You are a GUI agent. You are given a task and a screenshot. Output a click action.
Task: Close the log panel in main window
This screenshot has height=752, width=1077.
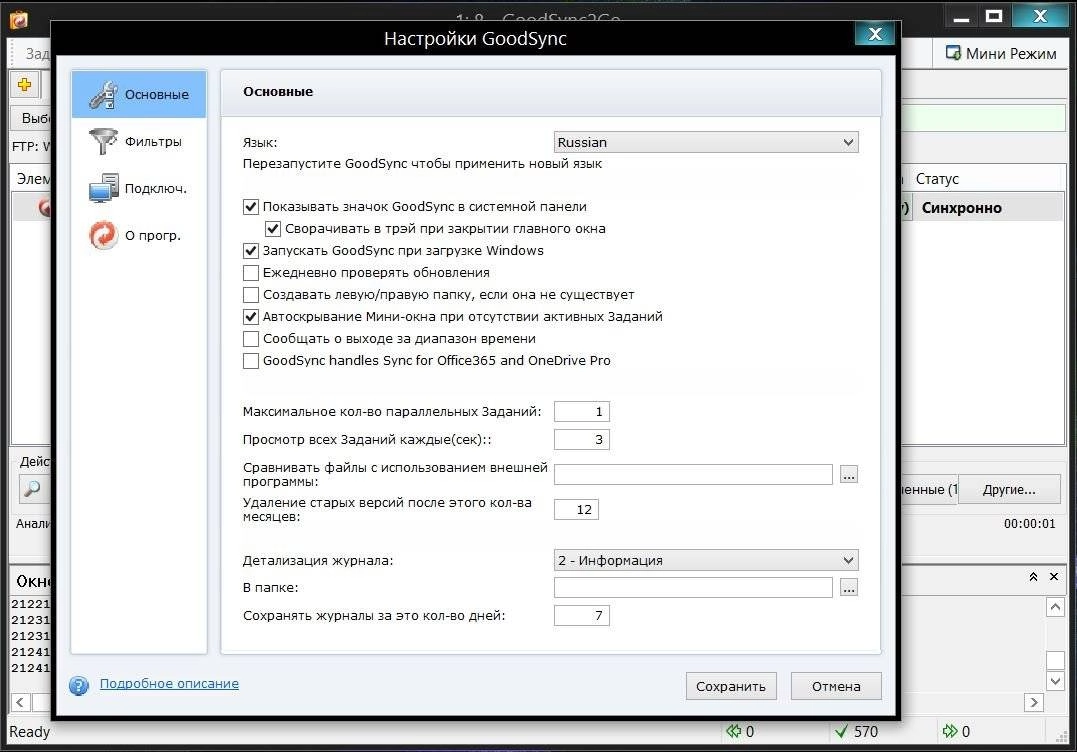(x=1054, y=577)
